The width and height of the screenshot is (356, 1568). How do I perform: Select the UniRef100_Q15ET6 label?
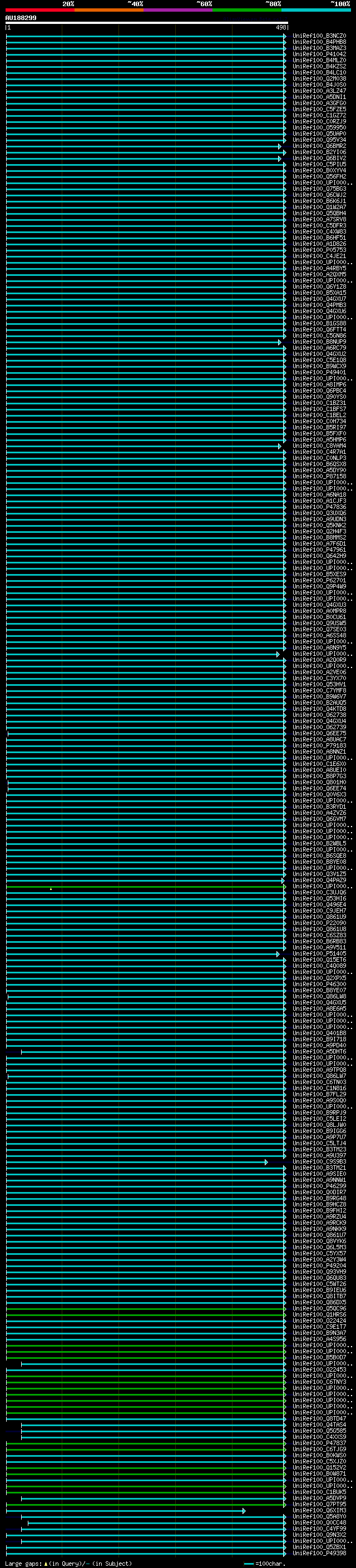[319, 960]
